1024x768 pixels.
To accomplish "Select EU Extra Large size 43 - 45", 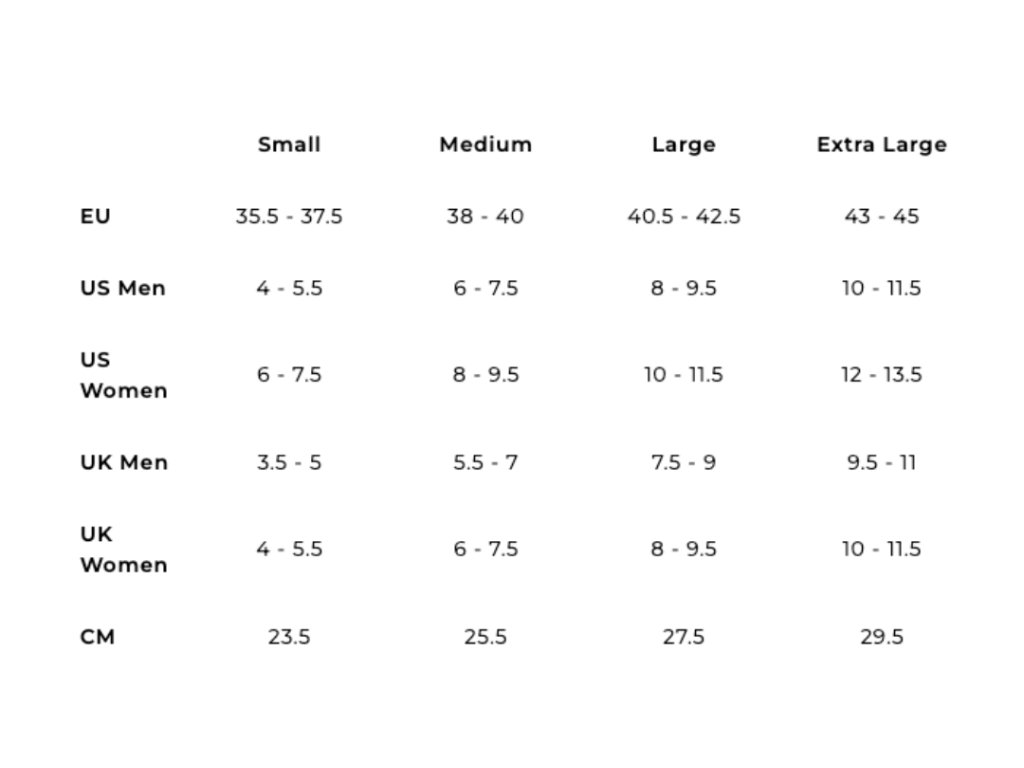I will point(881,216).
